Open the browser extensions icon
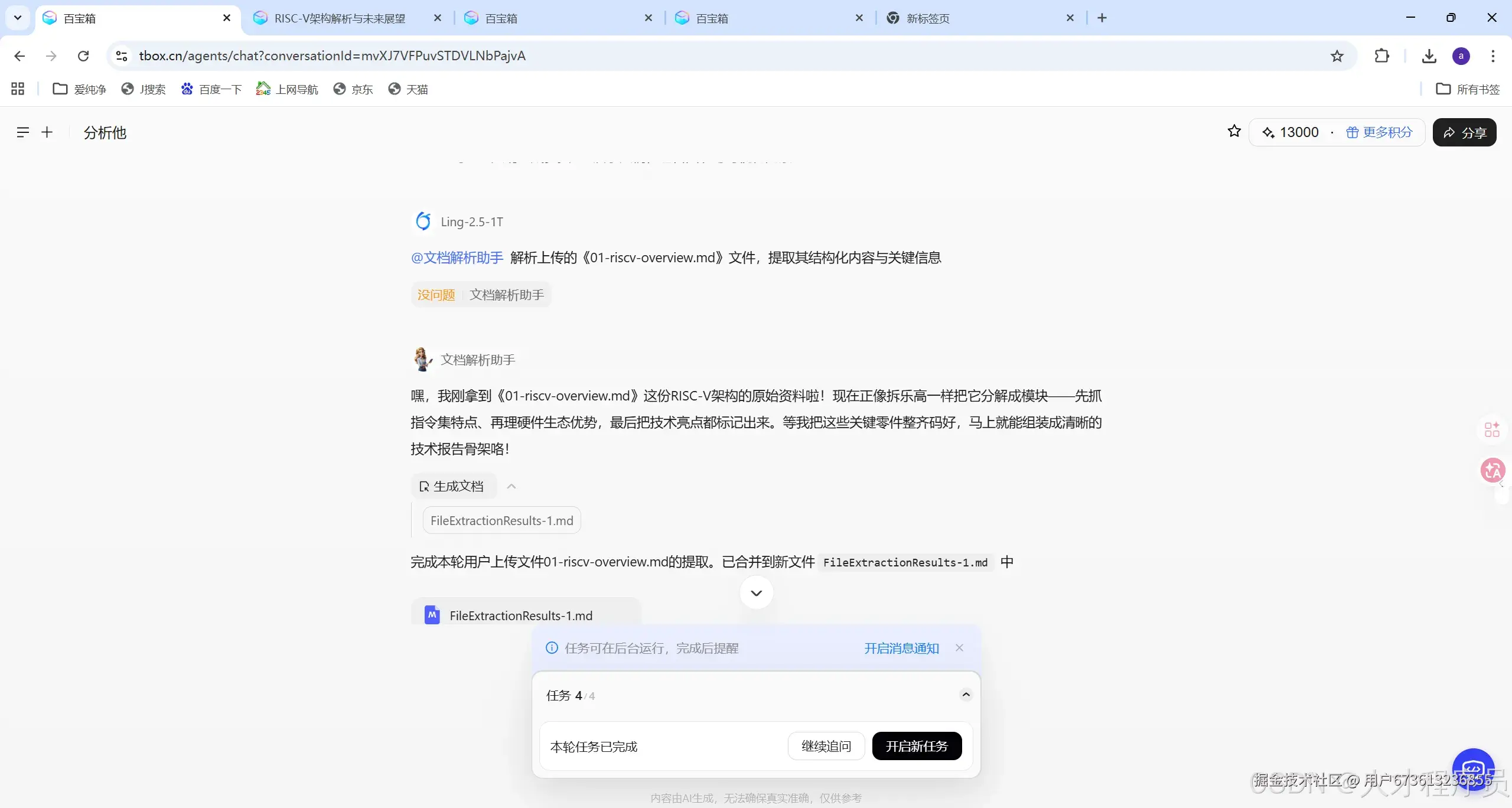The image size is (1512, 808). [x=1383, y=56]
